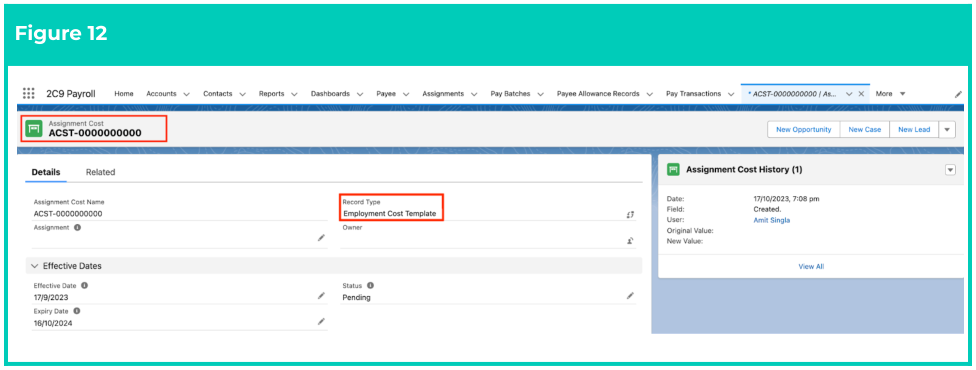976x370 pixels.
Task: Open the Assignments tab
Action: pos(443,93)
